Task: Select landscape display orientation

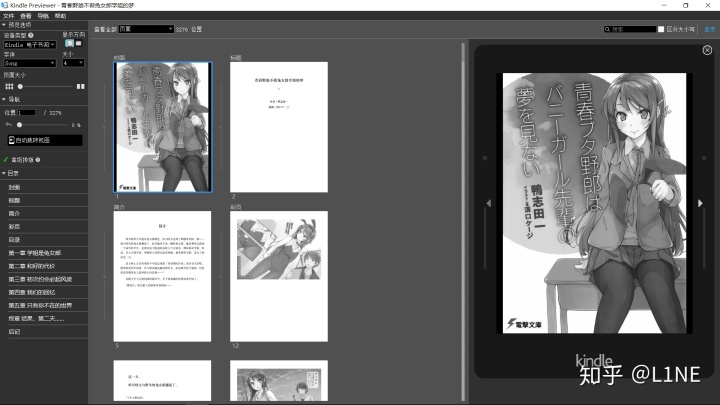Action: (x=79, y=43)
